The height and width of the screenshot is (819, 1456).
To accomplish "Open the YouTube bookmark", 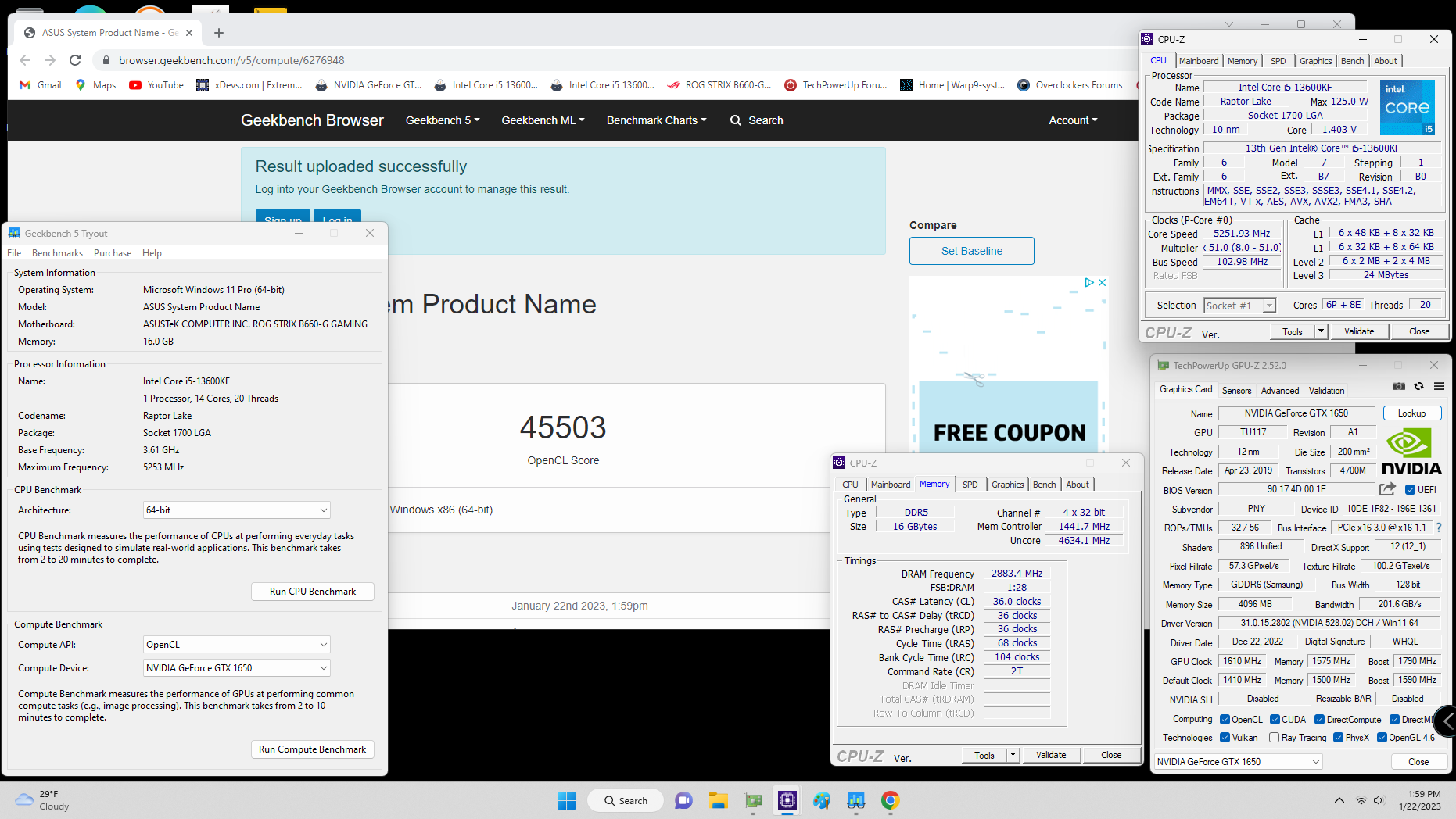I will point(156,85).
